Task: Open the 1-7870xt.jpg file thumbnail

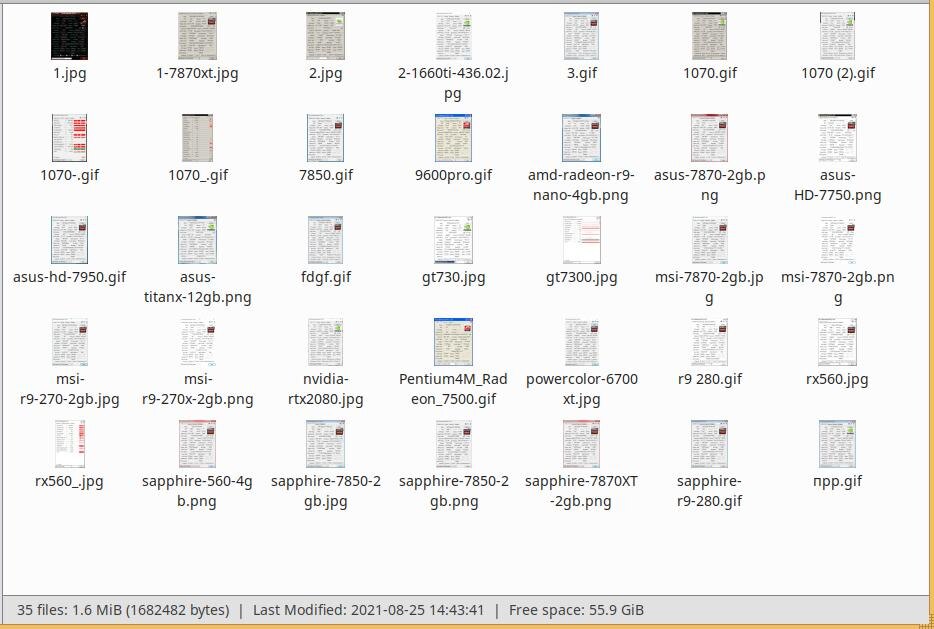Action: click(x=197, y=36)
